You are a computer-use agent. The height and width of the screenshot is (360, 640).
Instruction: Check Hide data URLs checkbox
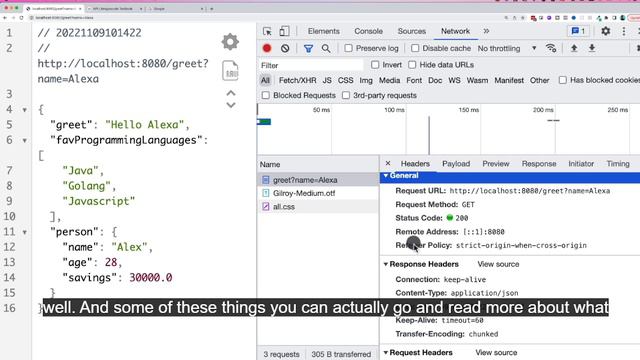(x=412, y=65)
